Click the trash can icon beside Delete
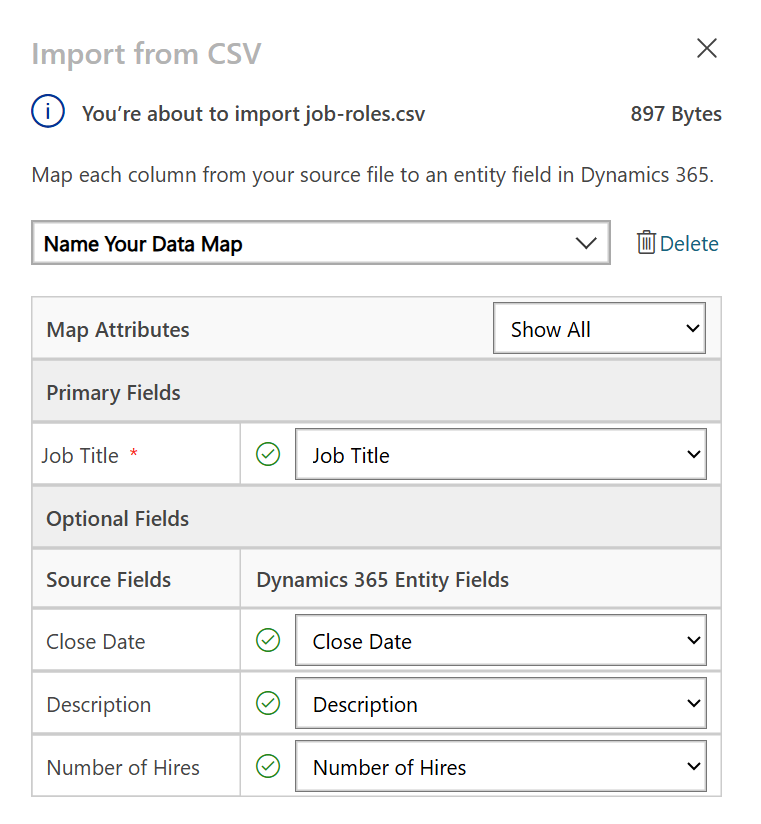761x824 pixels. pyautogui.click(x=646, y=243)
